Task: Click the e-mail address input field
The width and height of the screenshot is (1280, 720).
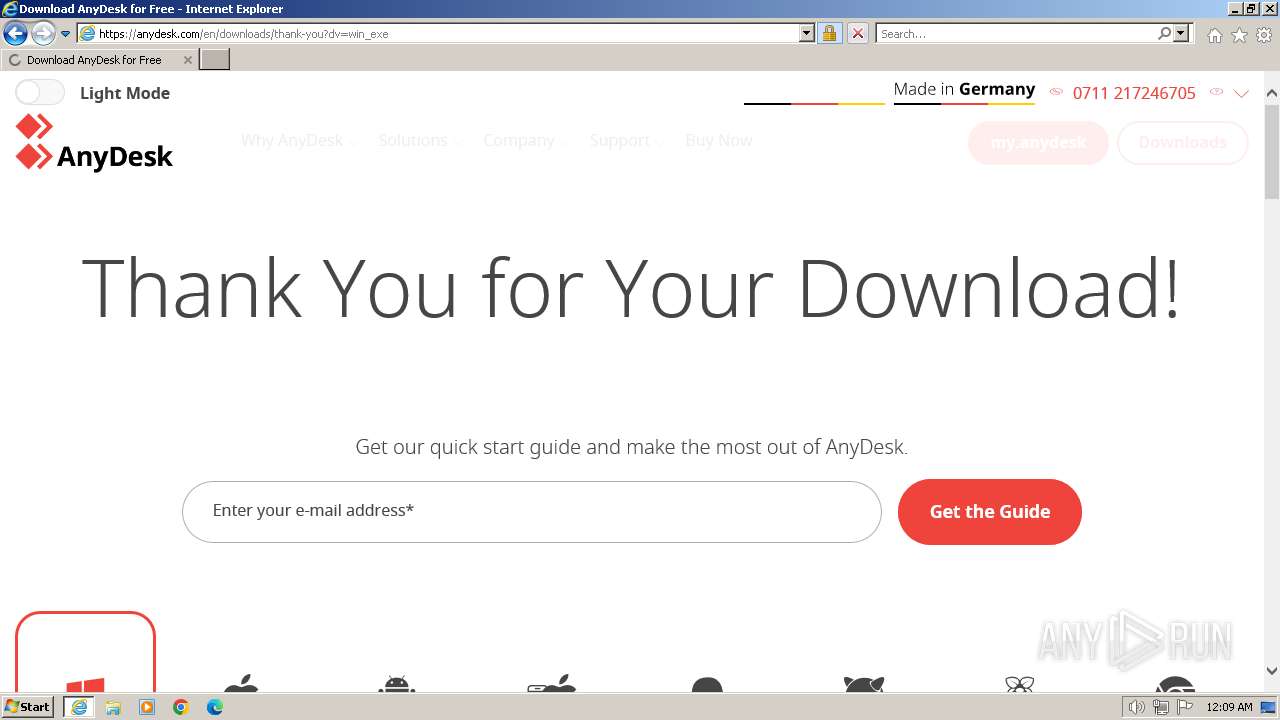Action: coord(532,512)
